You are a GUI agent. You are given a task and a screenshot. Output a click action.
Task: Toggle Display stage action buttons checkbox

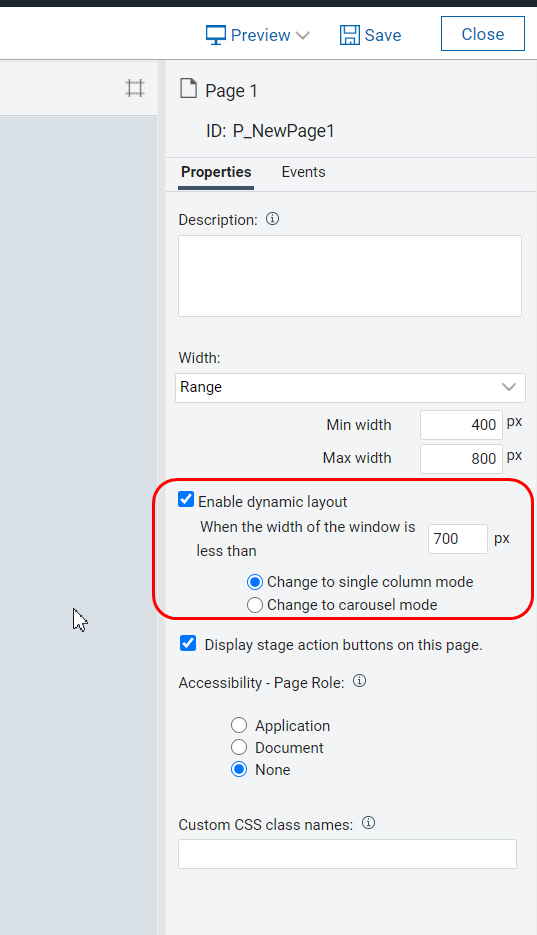point(188,643)
